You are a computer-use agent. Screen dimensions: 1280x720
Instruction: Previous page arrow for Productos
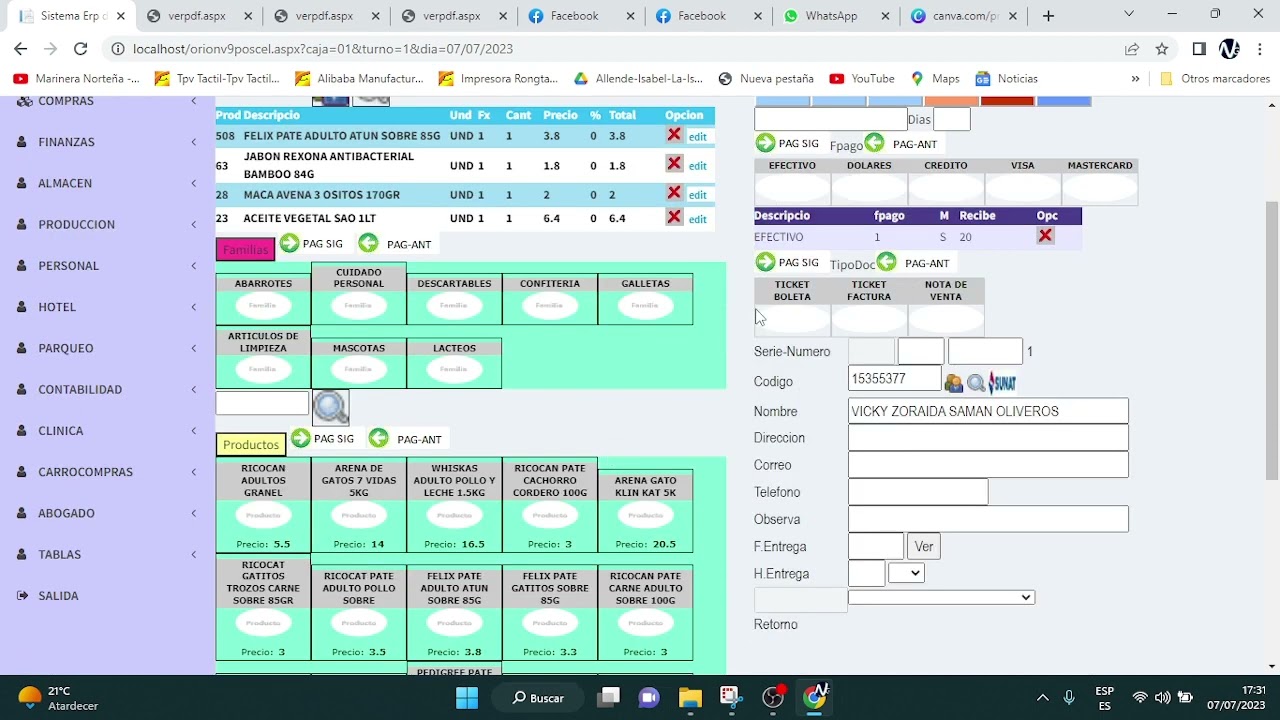379,438
